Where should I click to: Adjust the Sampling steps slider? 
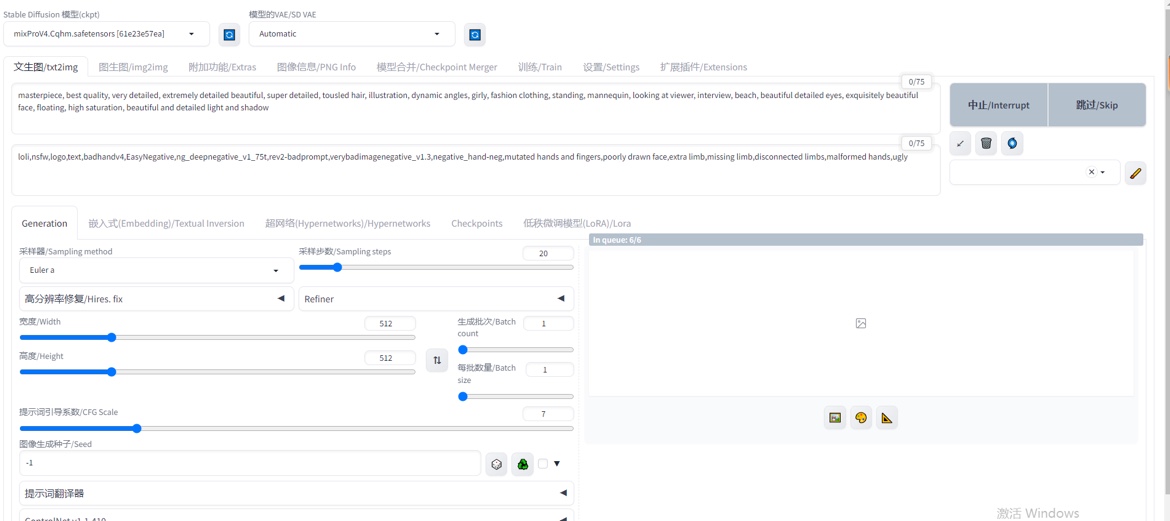point(437,267)
